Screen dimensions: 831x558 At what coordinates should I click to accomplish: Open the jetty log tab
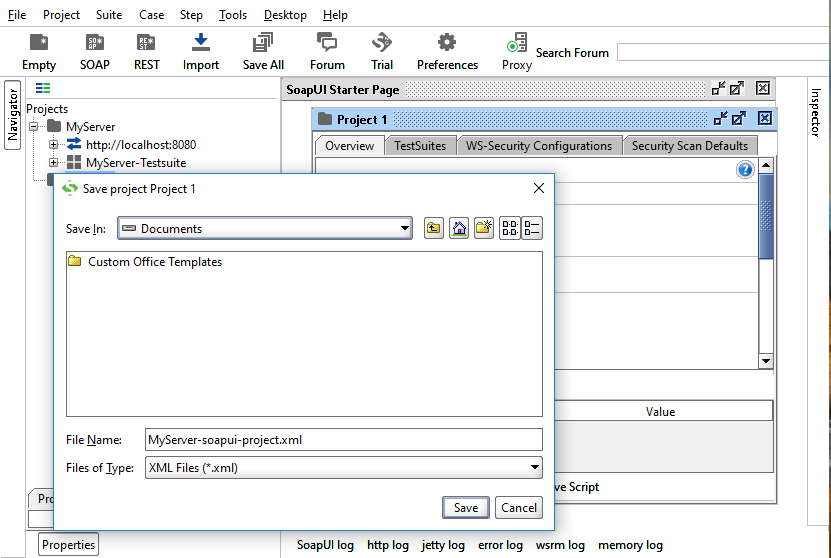coord(443,545)
